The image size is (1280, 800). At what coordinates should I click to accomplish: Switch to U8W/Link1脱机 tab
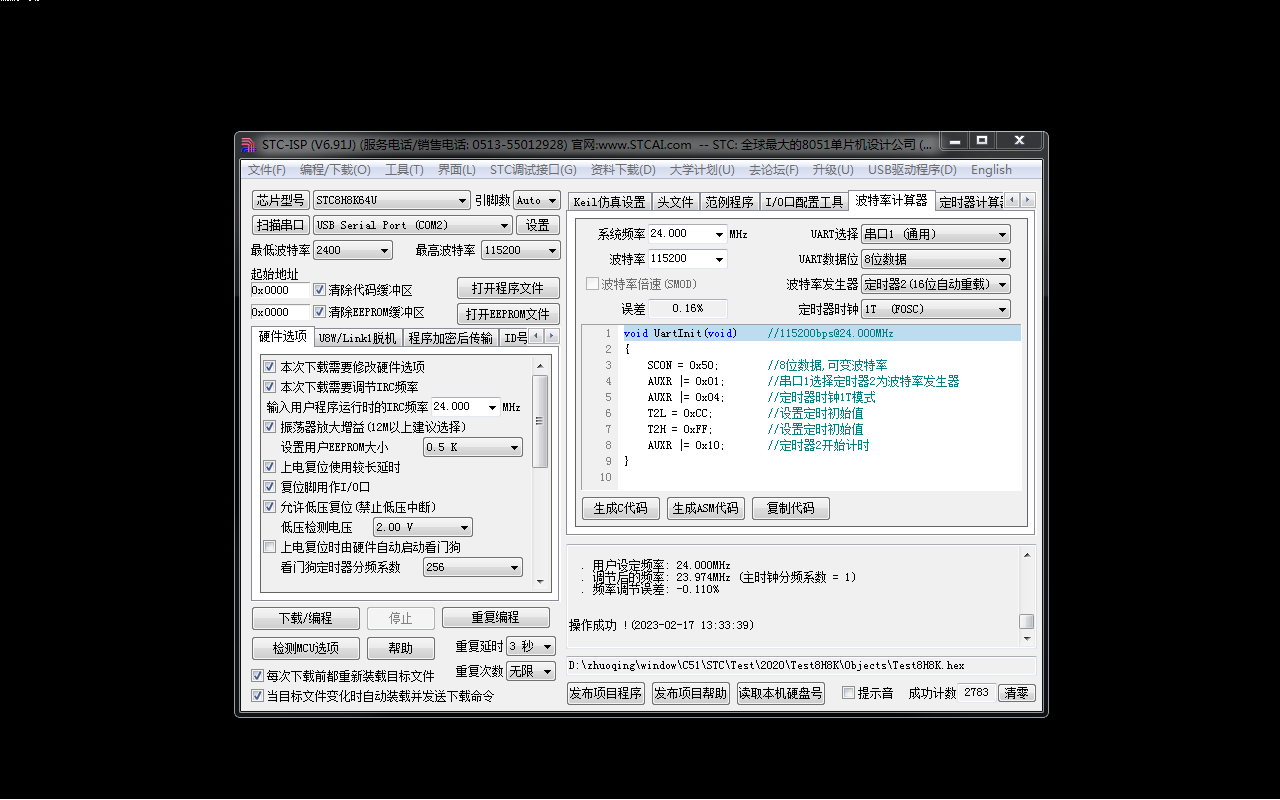tap(358, 338)
